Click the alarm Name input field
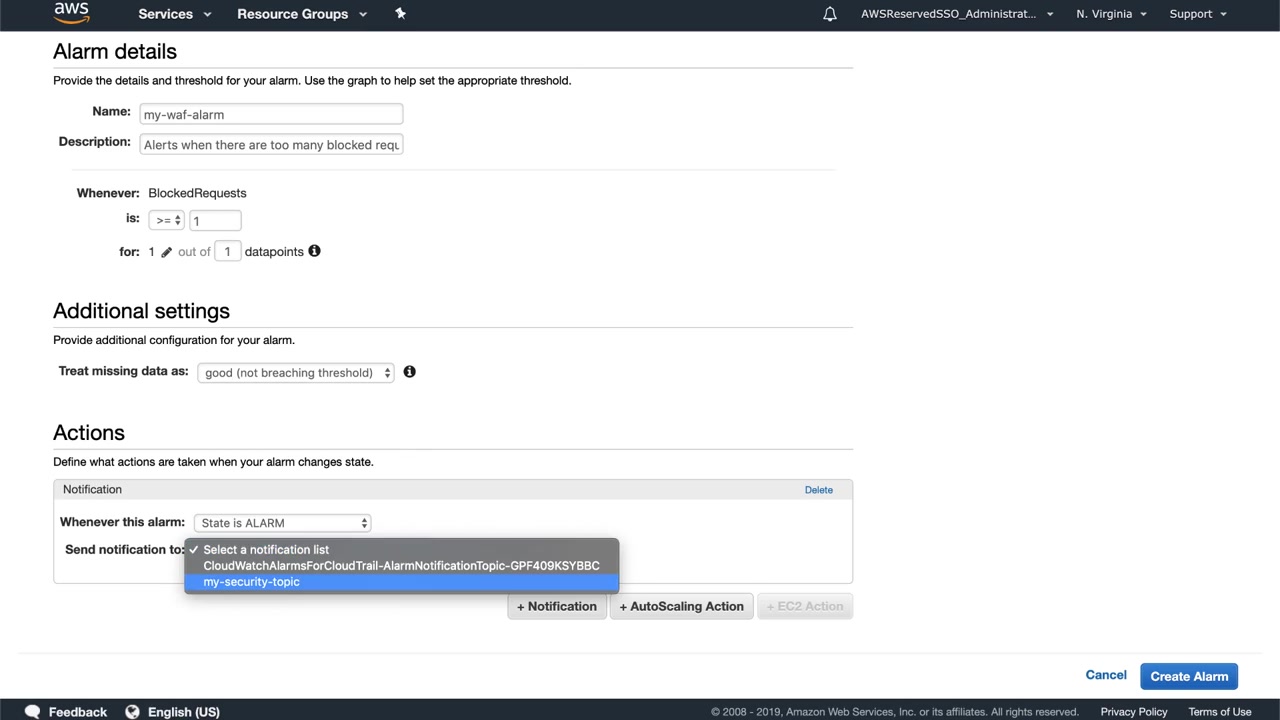The image size is (1280, 720). click(x=271, y=114)
